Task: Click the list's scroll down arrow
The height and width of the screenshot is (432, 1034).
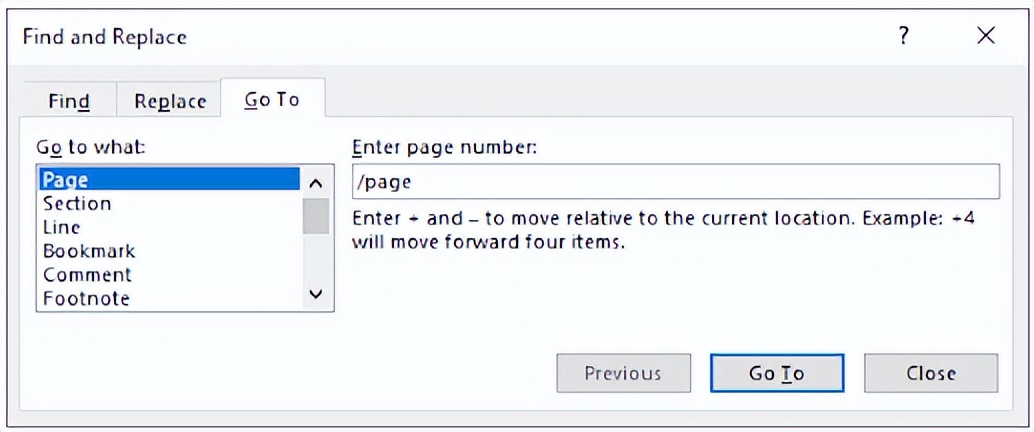Action: 316,295
